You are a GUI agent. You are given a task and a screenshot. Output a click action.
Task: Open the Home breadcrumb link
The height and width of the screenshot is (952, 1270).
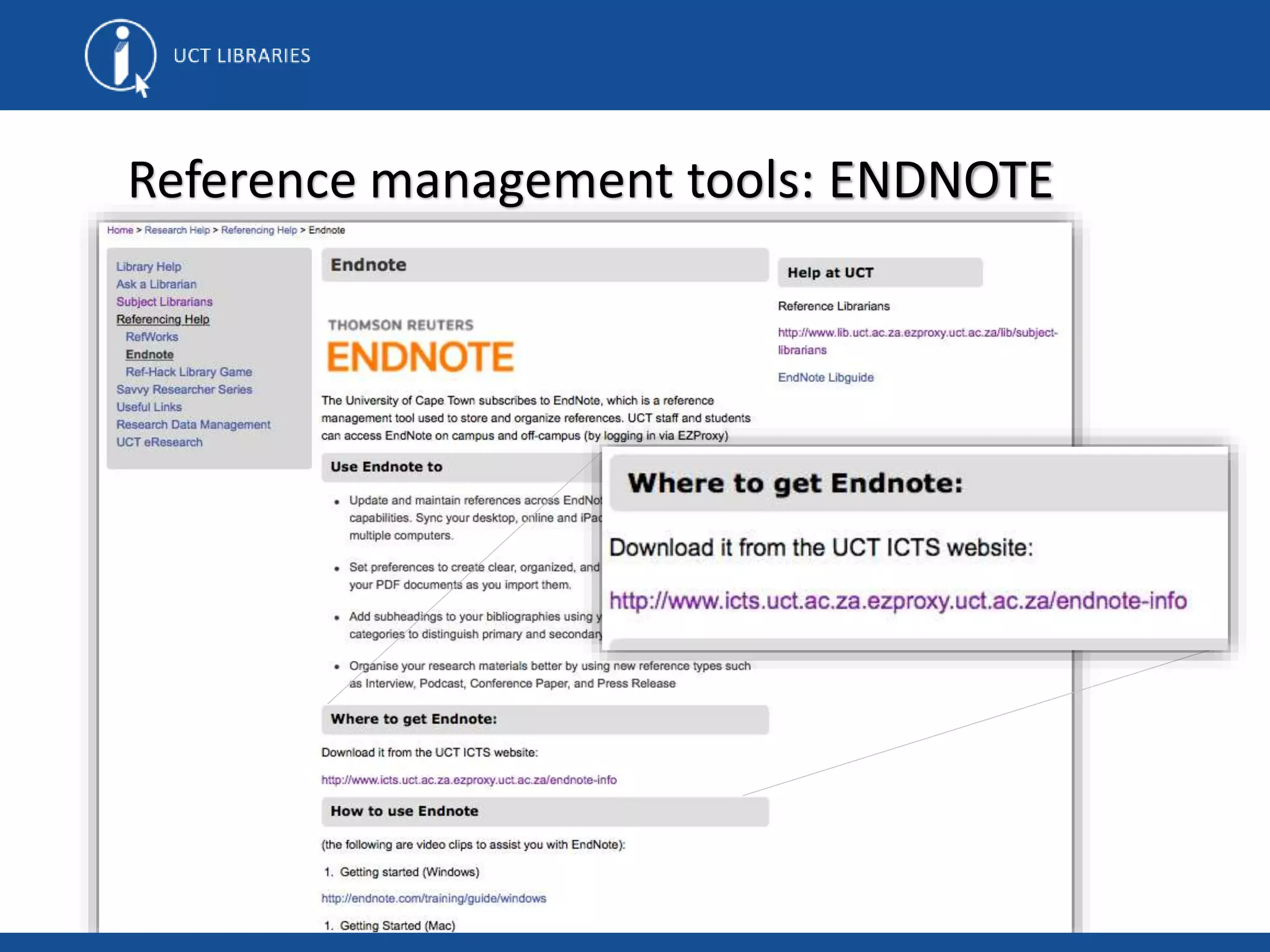tap(120, 230)
